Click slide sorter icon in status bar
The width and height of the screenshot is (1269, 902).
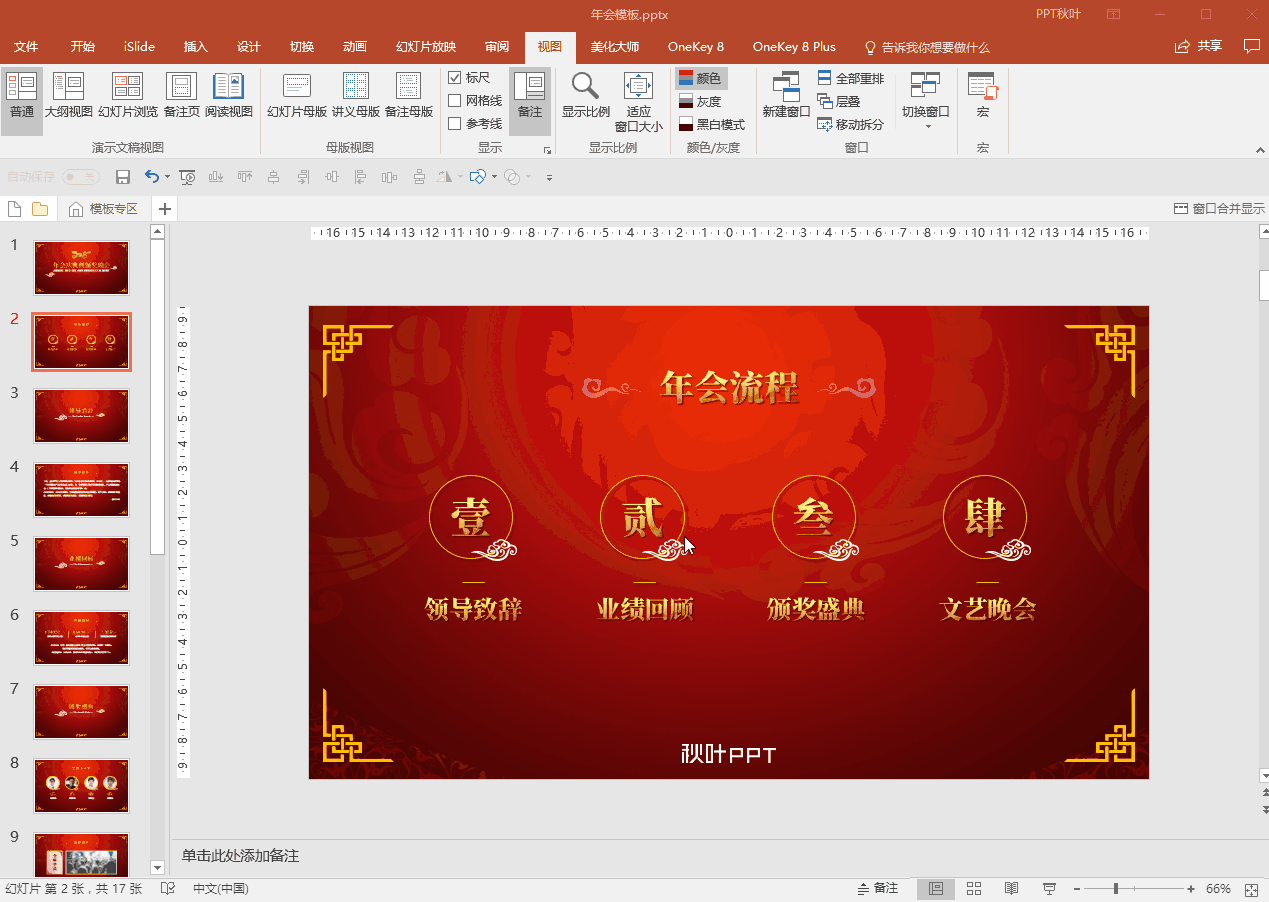pos(973,888)
